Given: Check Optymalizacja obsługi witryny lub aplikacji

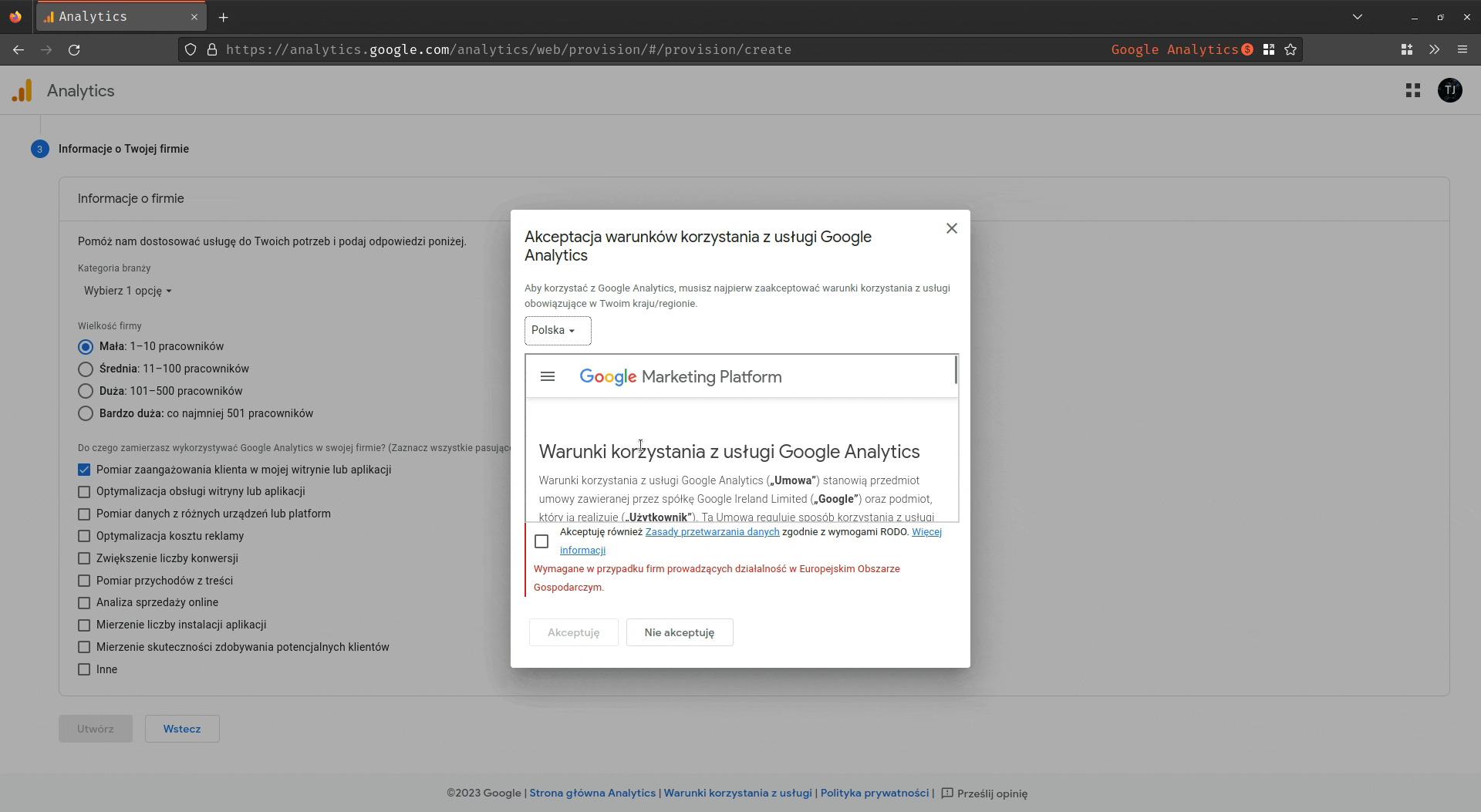Looking at the screenshot, I should tap(84, 492).
